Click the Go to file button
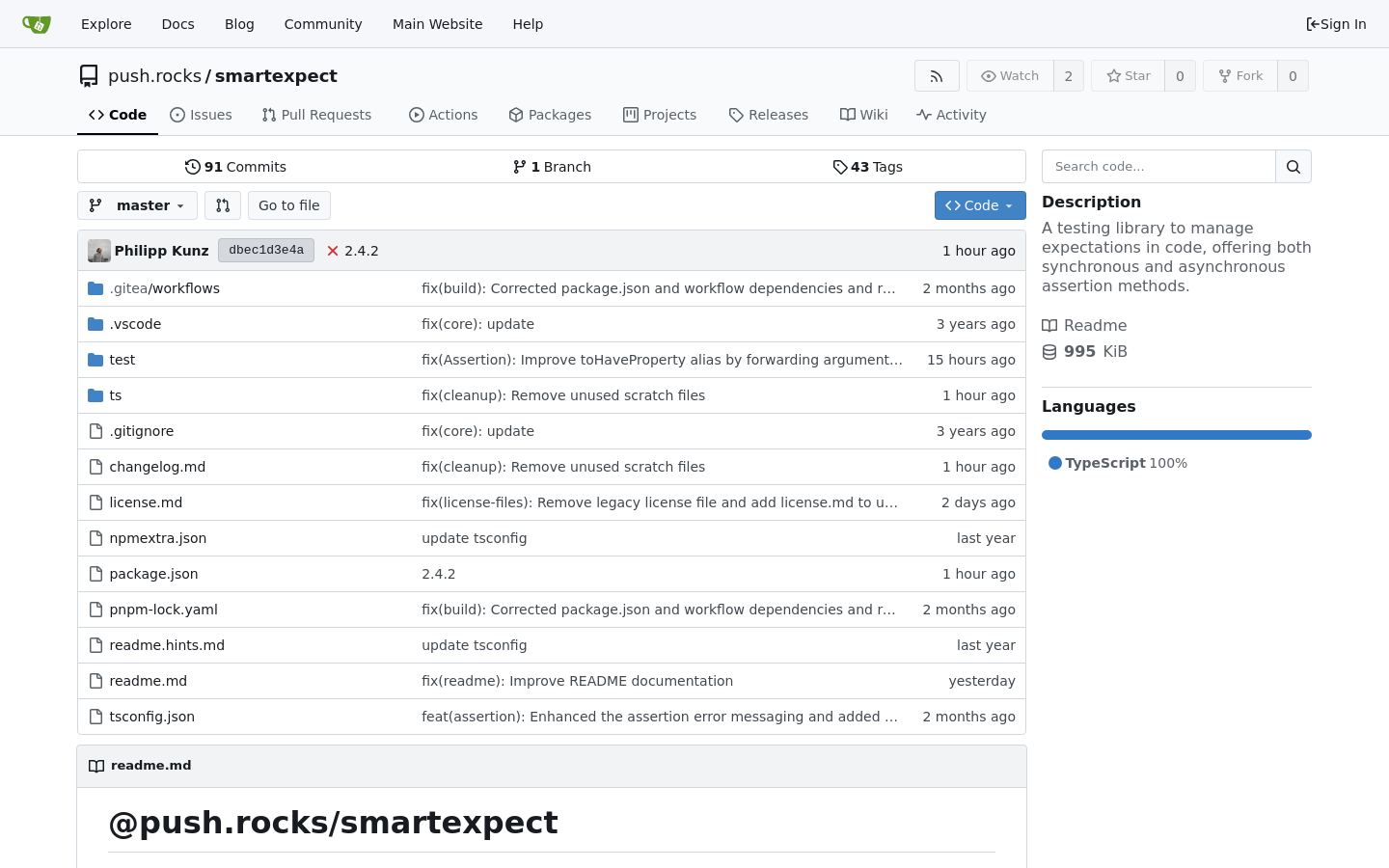Image resolution: width=1389 pixels, height=868 pixels. [x=289, y=205]
